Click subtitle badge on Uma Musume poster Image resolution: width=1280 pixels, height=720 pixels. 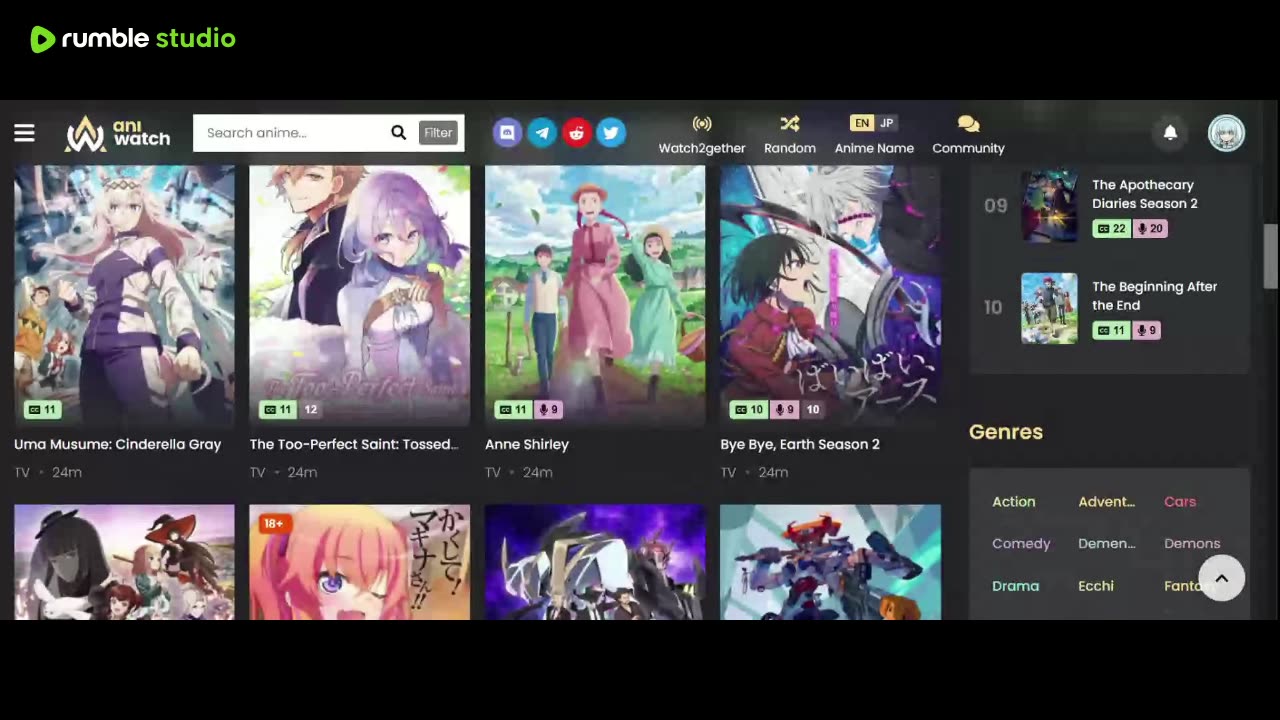tap(43, 409)
